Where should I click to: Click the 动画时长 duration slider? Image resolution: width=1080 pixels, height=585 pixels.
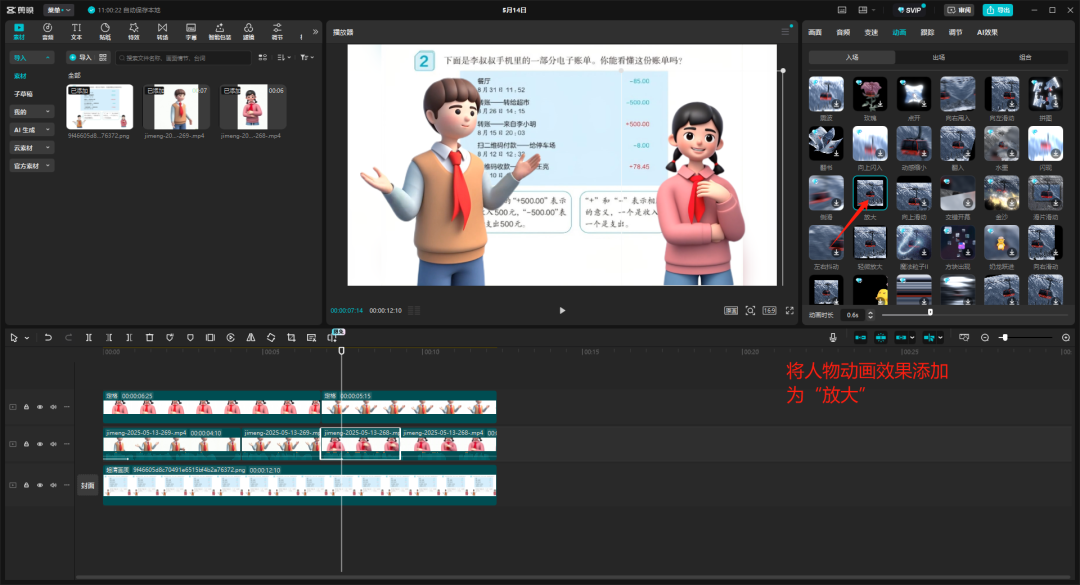[x=930, y=314]
